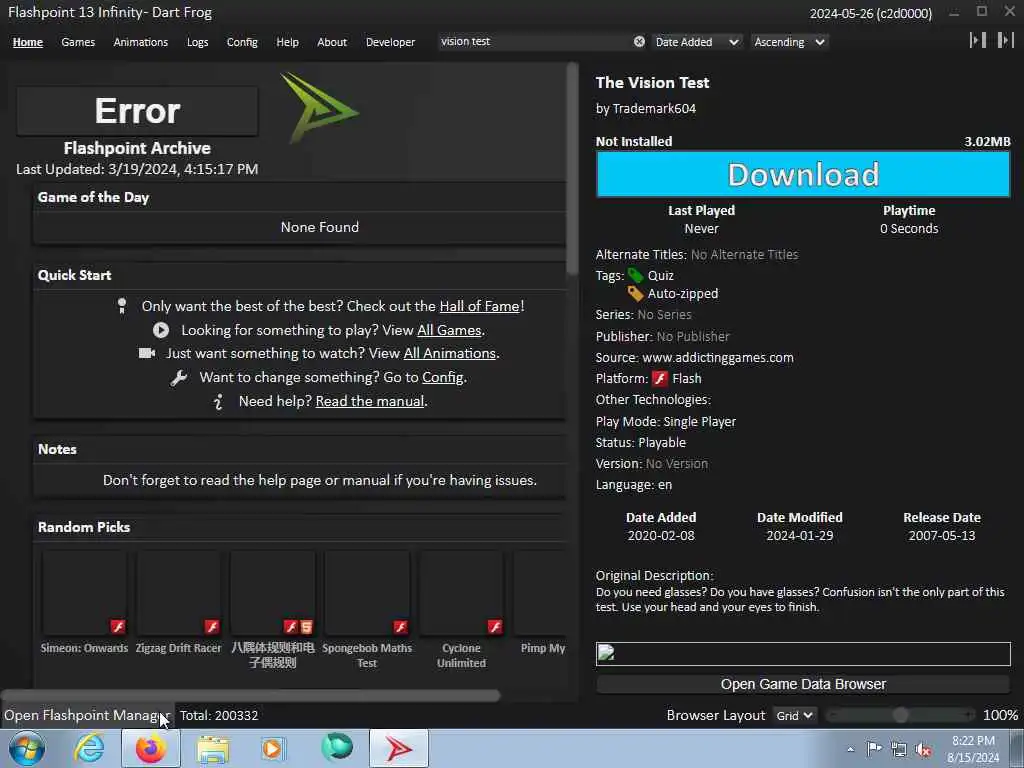Select the Chinese-titled random pick thumbnail
Viewport: 1024px width, 768px height.
(272, 593)
